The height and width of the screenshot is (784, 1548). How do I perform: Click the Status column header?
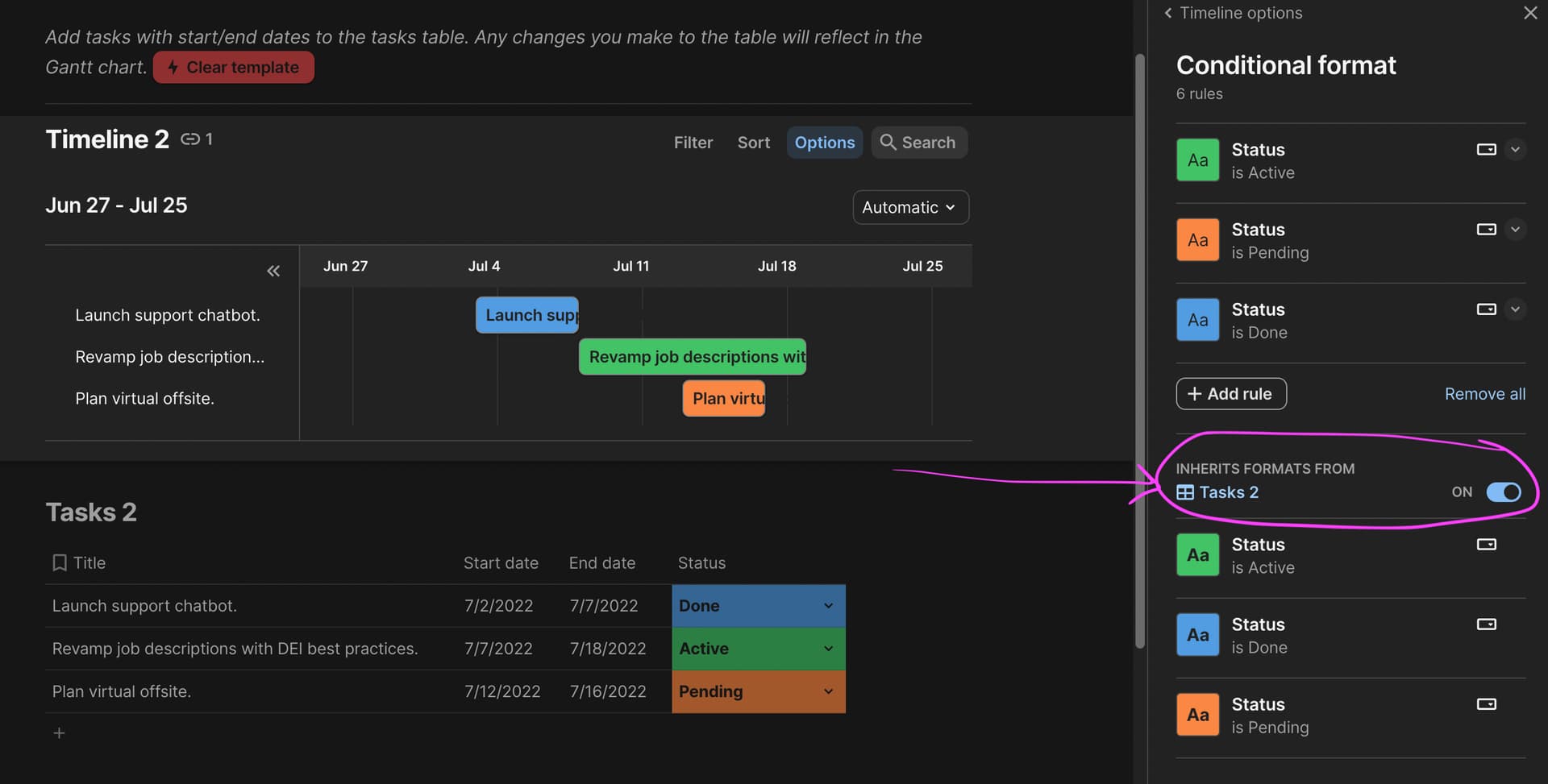[x=701, y=563]
